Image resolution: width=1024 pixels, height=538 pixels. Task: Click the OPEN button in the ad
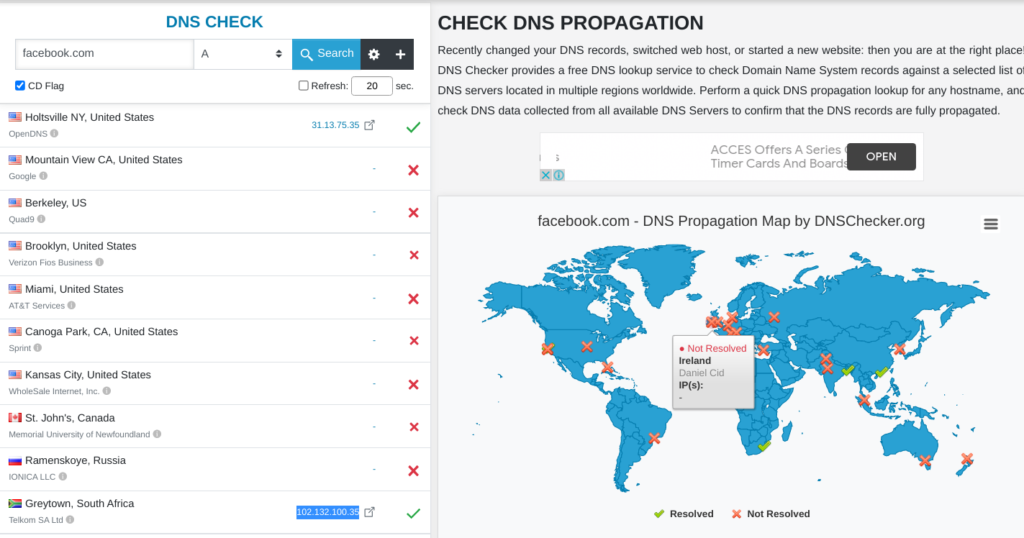point(881,157)
